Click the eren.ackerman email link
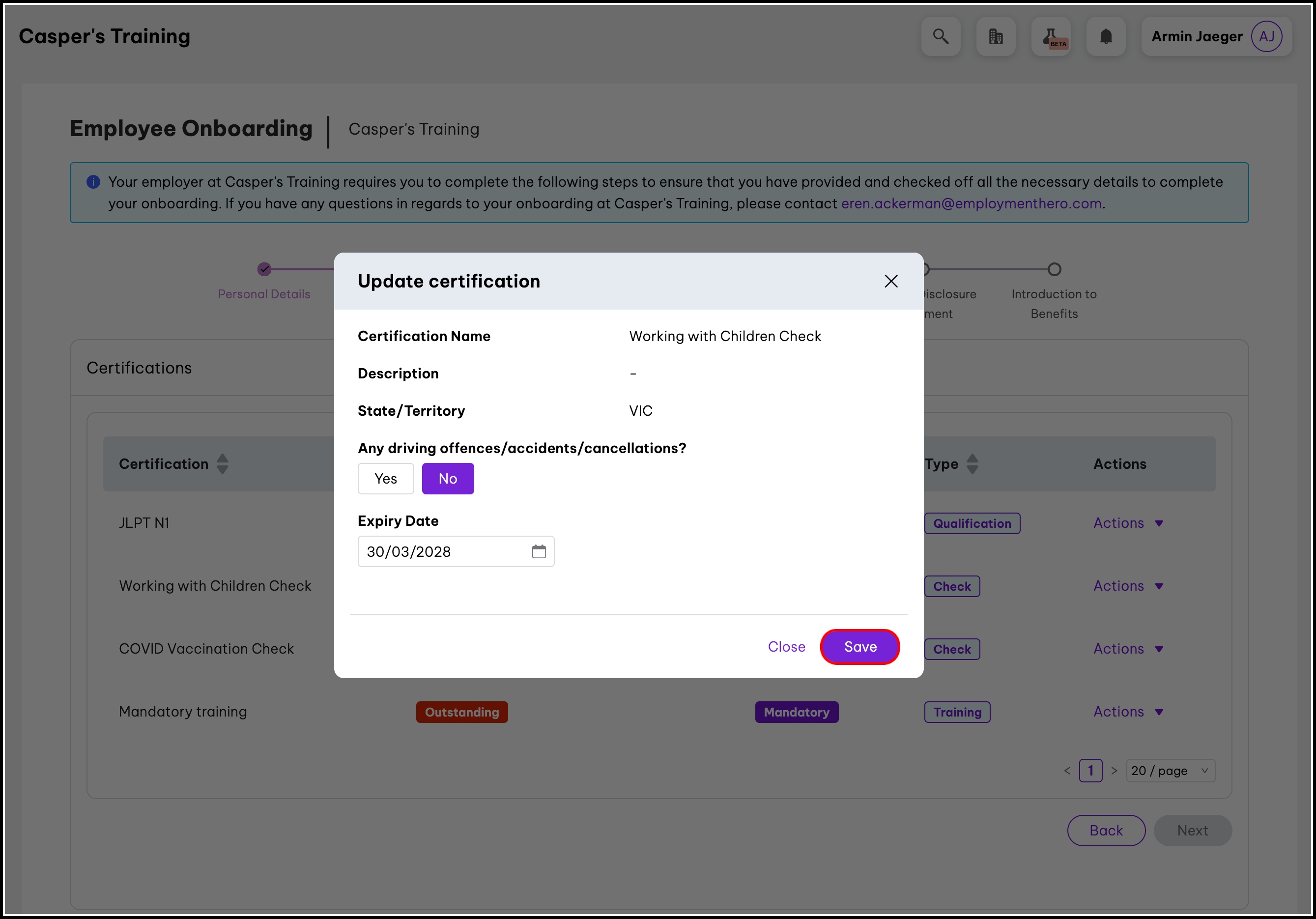The height and width of the screenshot is (919, 1316). (971, 203)
